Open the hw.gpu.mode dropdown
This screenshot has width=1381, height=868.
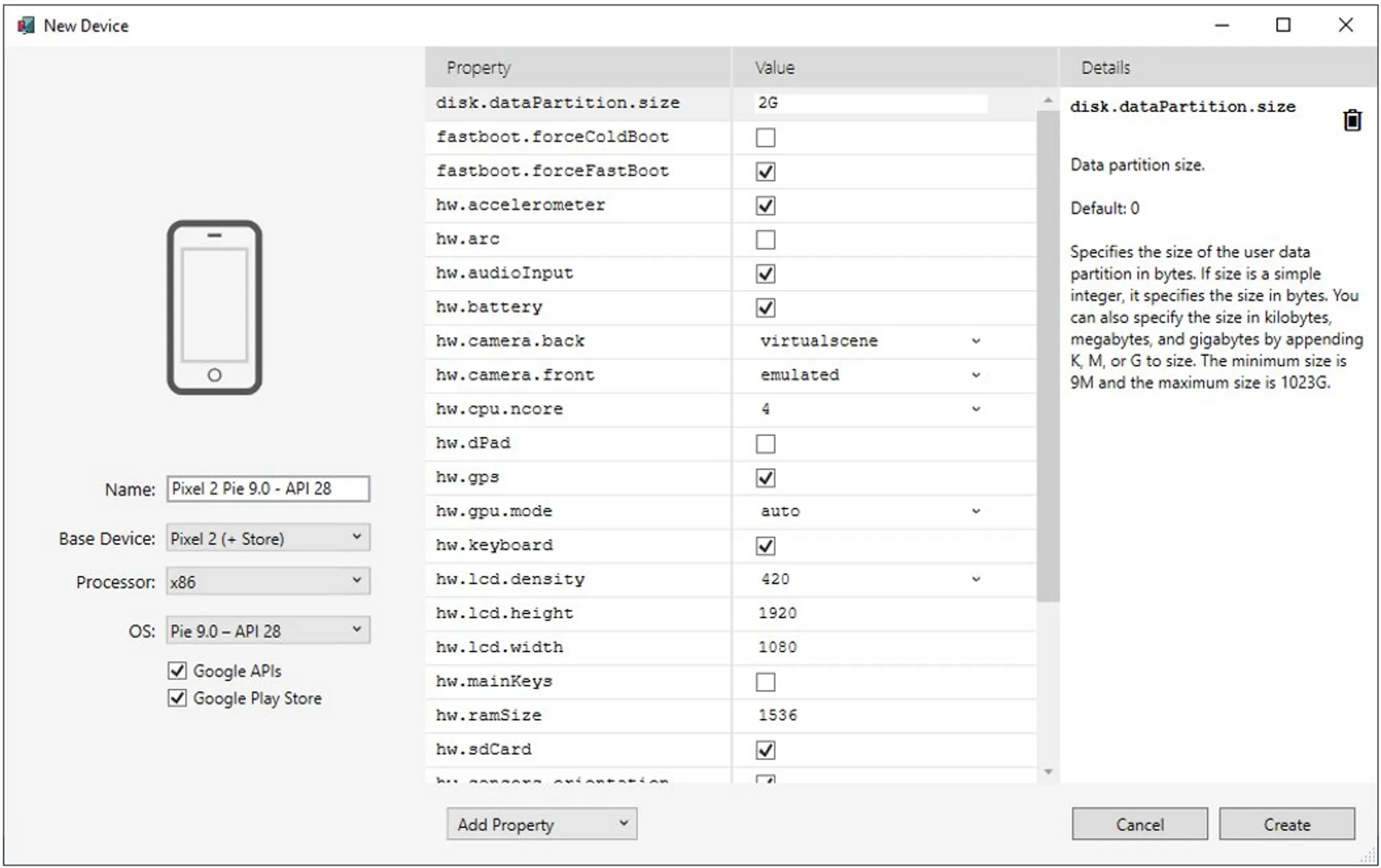(975, 511)
